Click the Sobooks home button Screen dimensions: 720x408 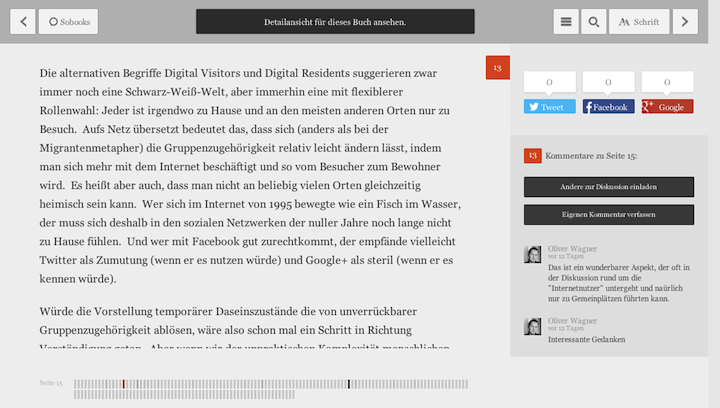68,21
